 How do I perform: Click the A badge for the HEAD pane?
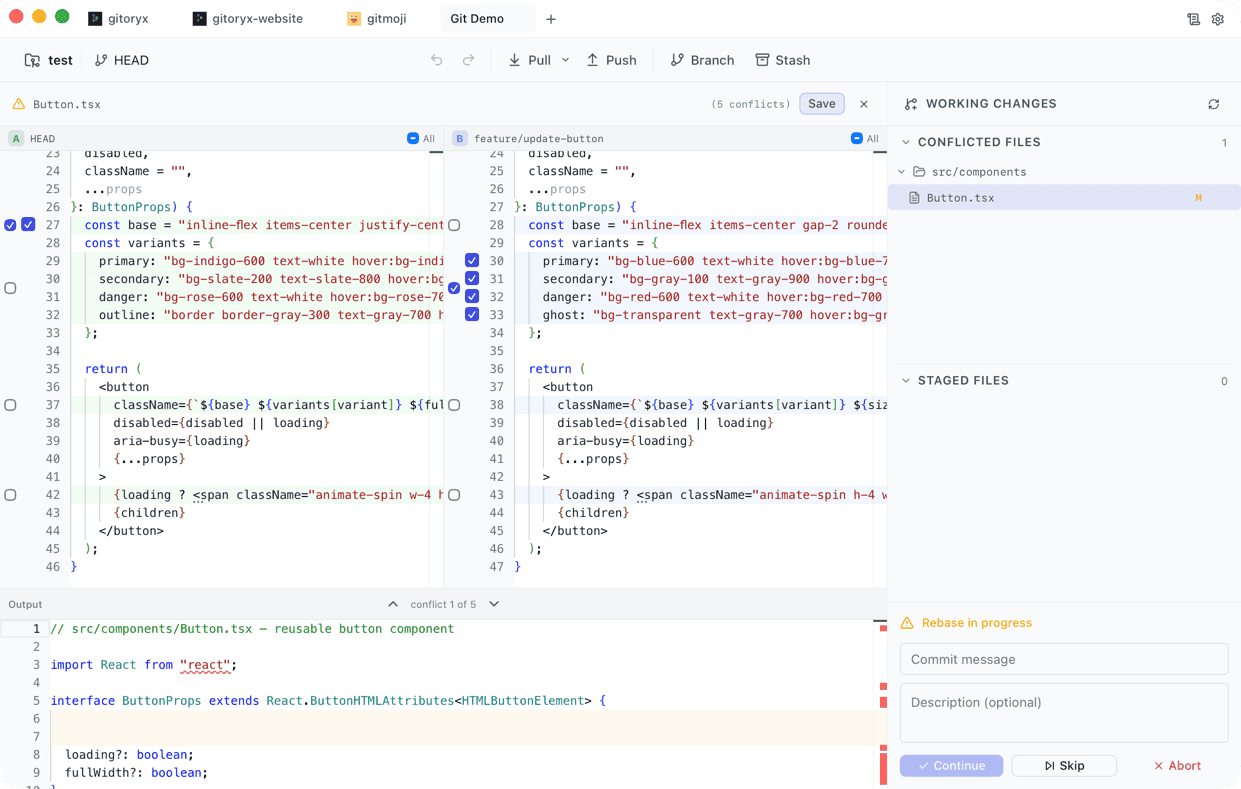[x=16, y=139]
